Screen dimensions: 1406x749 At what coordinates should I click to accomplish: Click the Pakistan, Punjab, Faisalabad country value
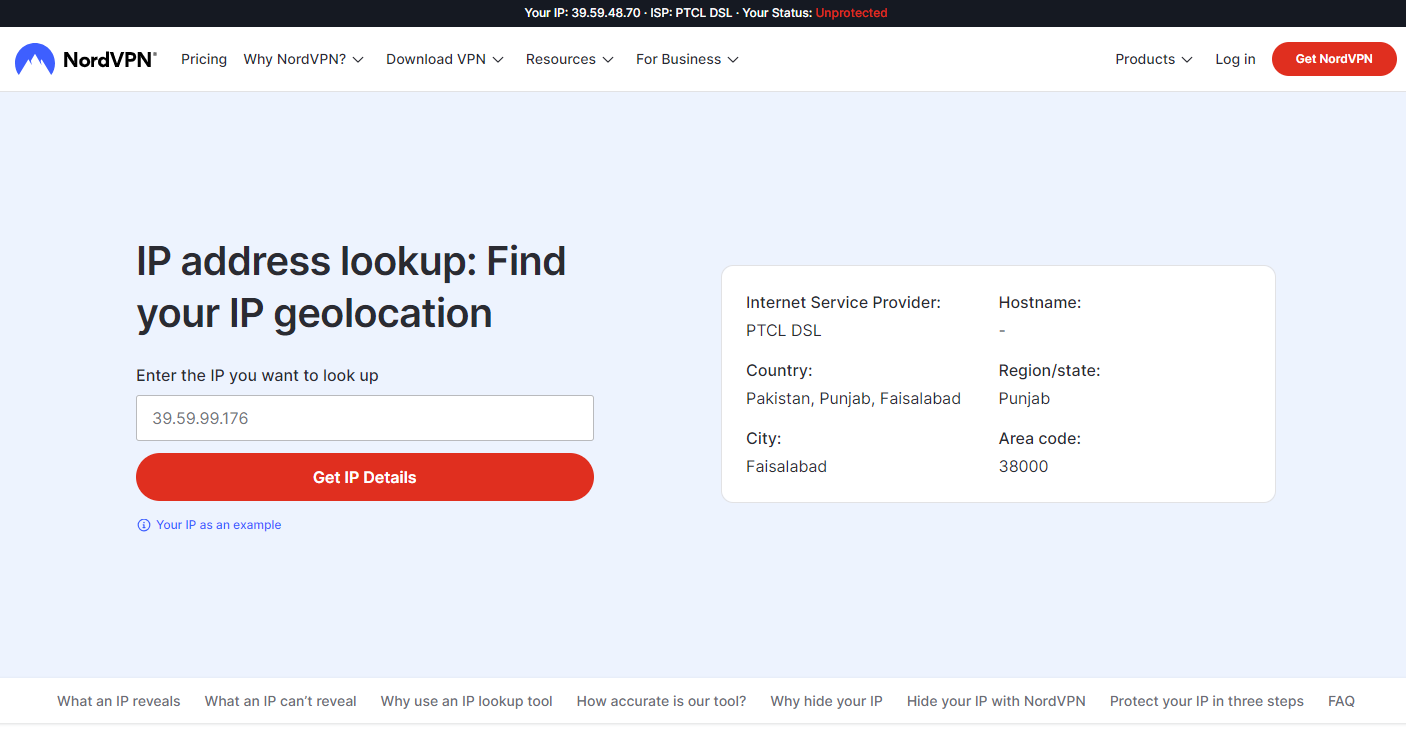tap(853, 398)
